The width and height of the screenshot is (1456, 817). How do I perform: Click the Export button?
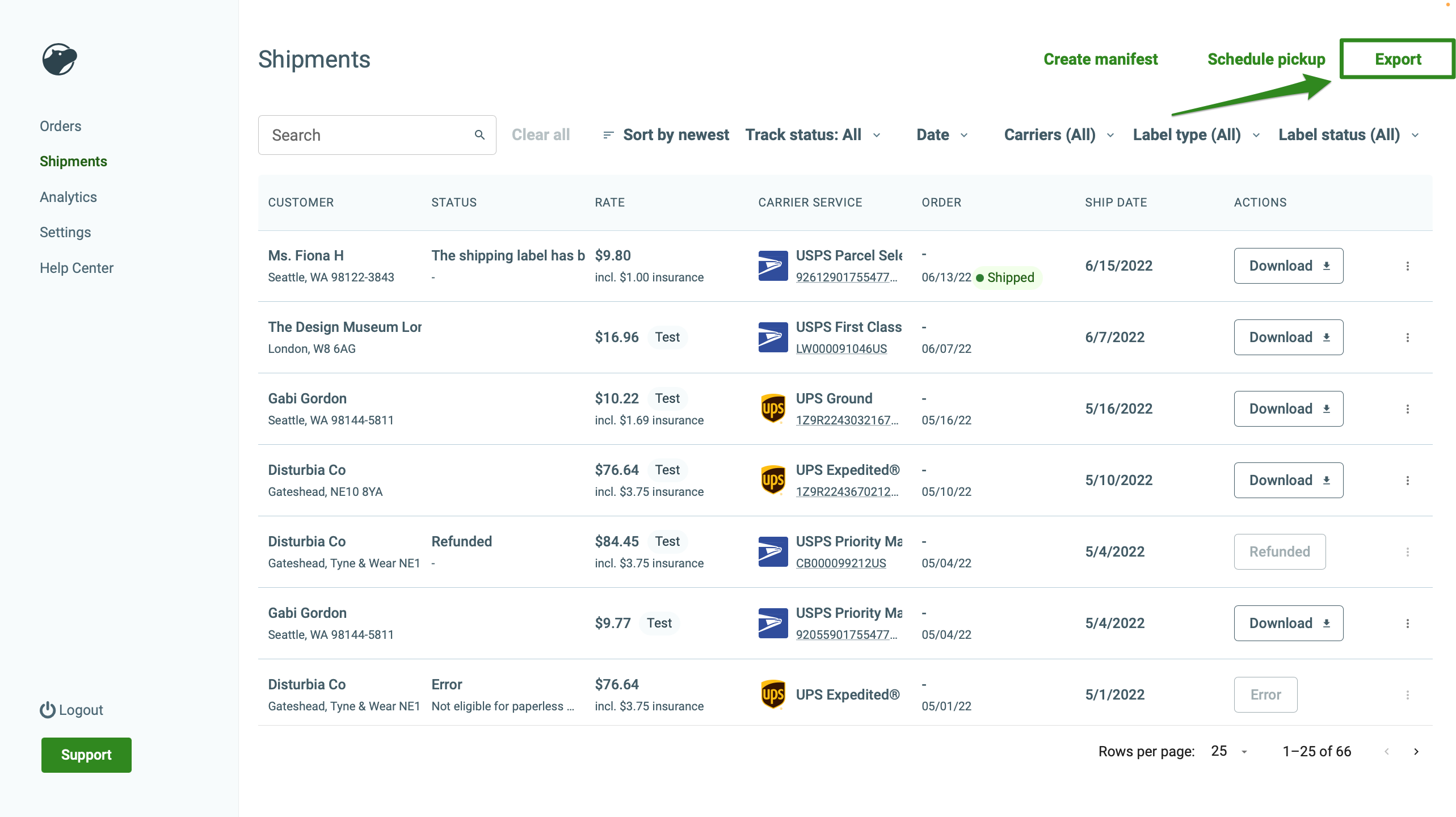1397,58
